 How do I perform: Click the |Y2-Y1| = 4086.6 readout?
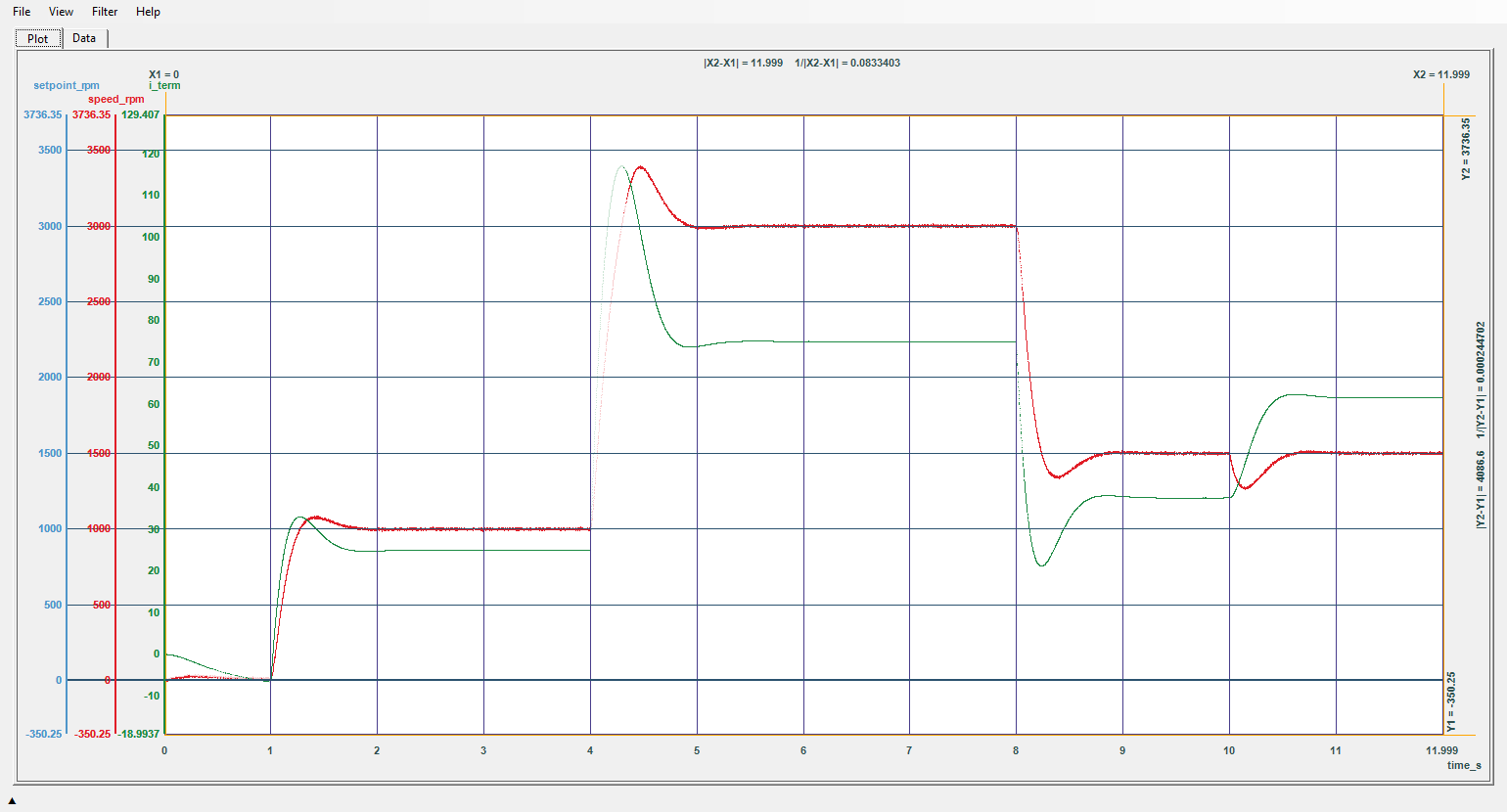(x=1481, y=489)
